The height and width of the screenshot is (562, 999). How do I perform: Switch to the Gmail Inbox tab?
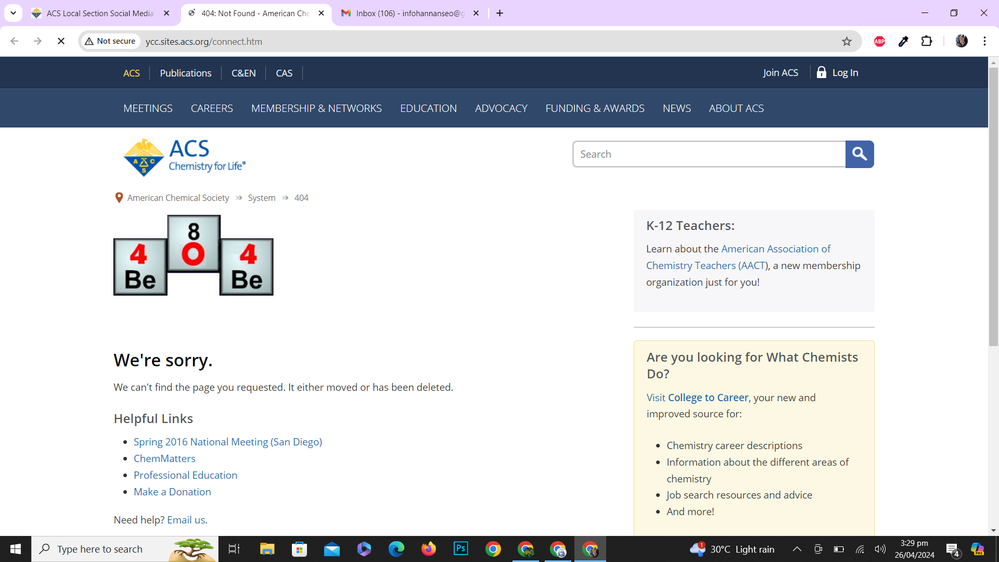pyautogui.click(x=405, y=13)
